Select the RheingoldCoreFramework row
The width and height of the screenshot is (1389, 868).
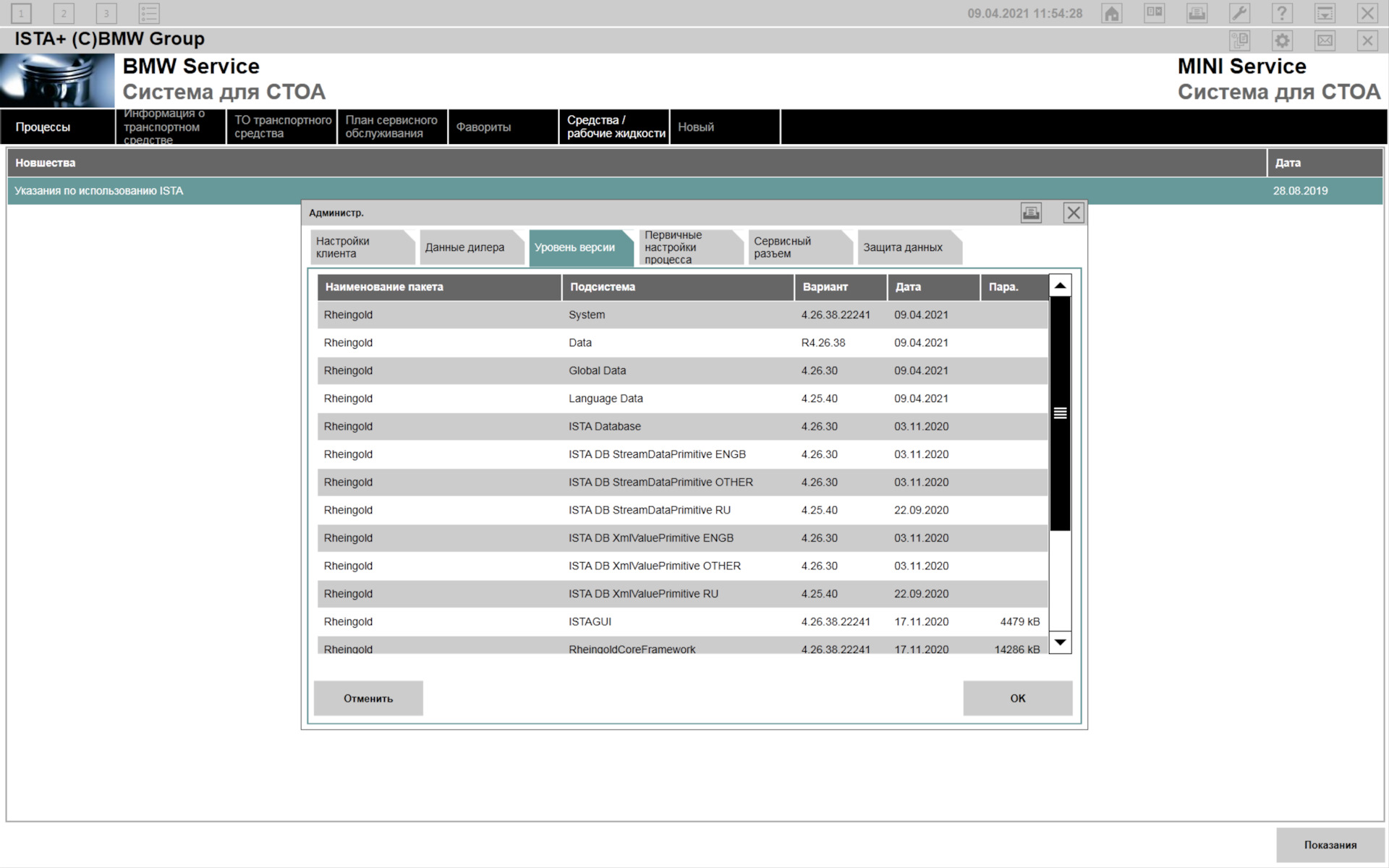point(682,645)
